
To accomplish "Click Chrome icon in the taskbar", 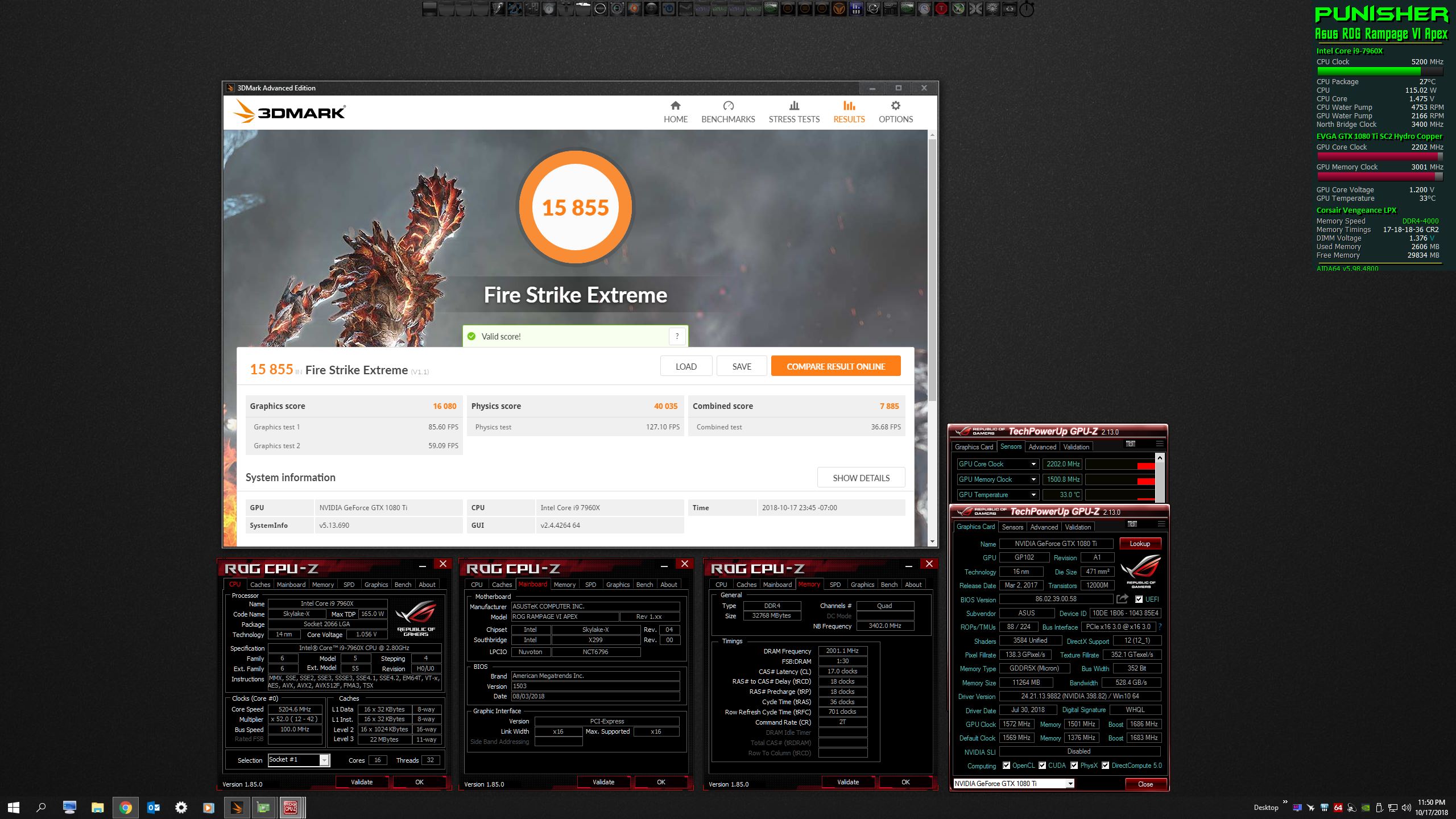I will [x=126, y=807].
